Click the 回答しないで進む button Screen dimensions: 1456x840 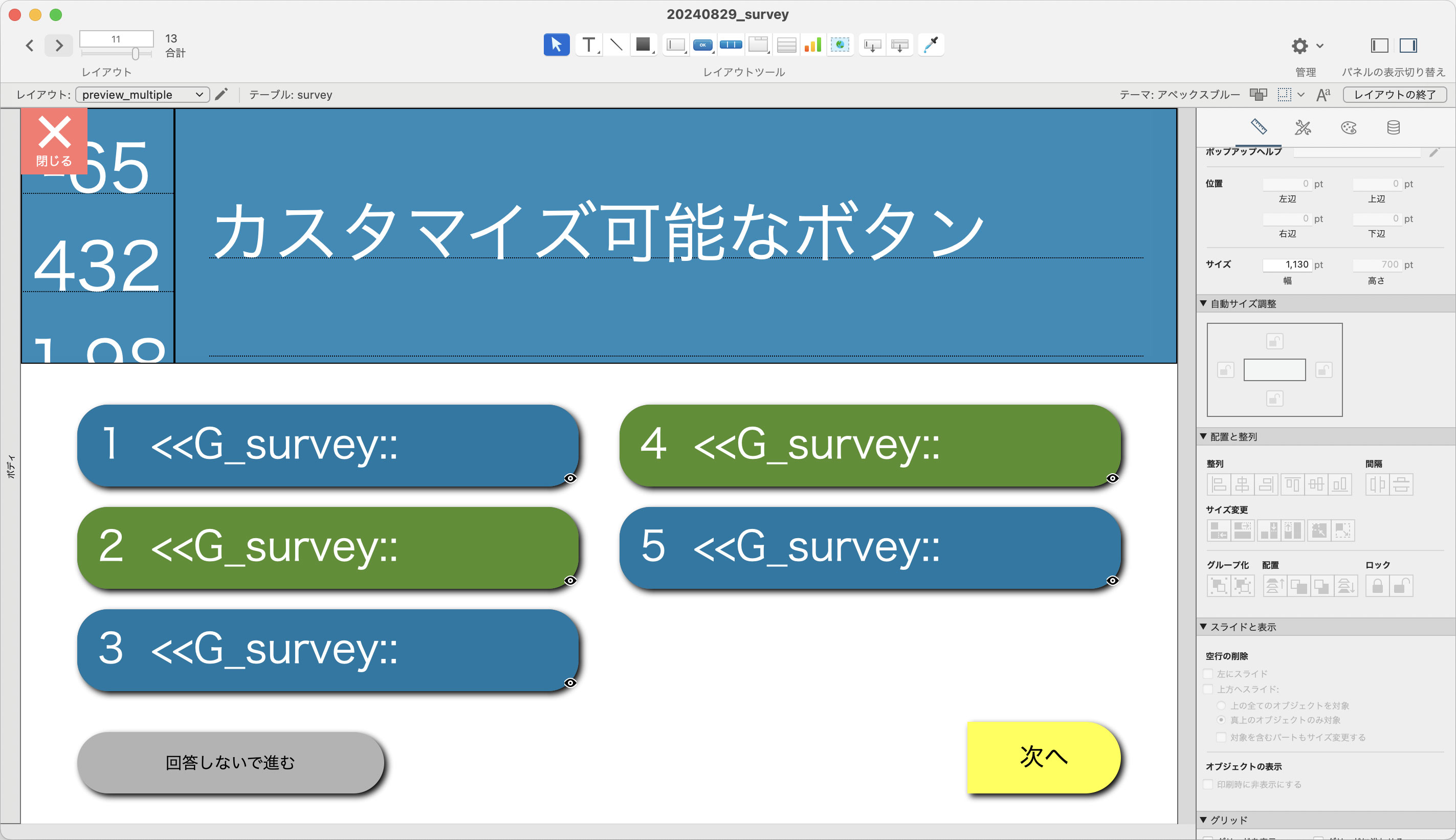(x=230, y=763)
